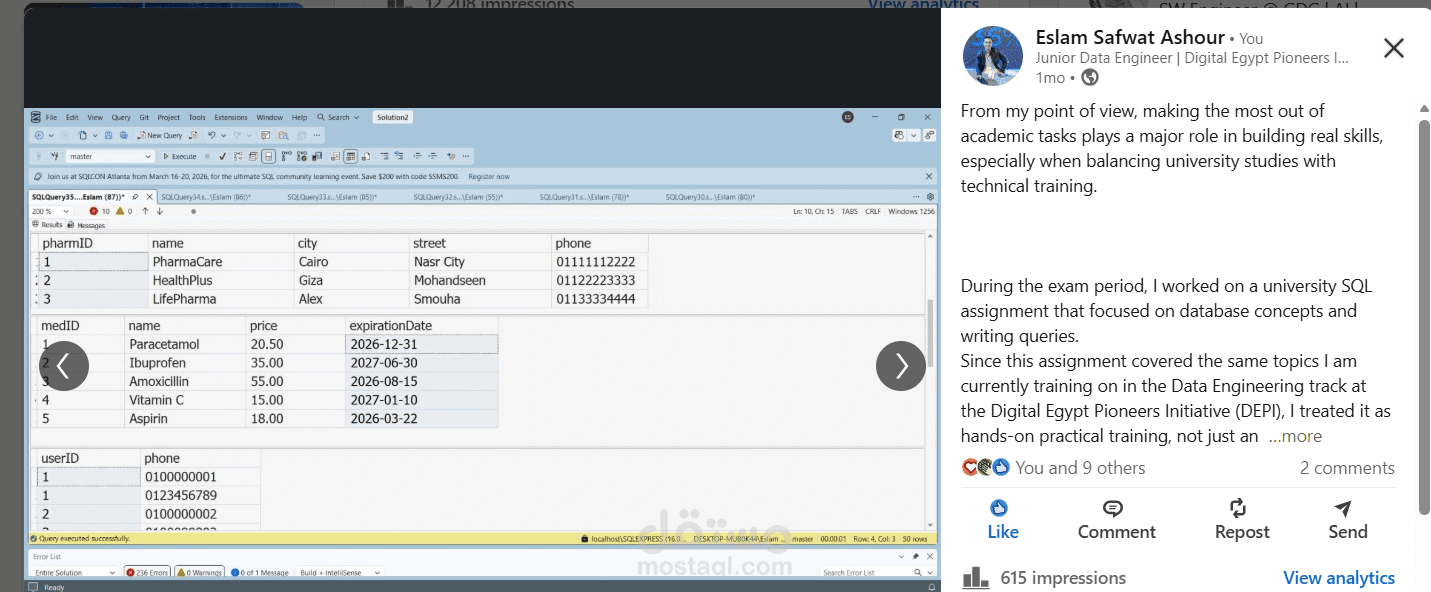
Task: Click the Undo icon in SSMS toolbar
Action: click(x=211, y=135)
